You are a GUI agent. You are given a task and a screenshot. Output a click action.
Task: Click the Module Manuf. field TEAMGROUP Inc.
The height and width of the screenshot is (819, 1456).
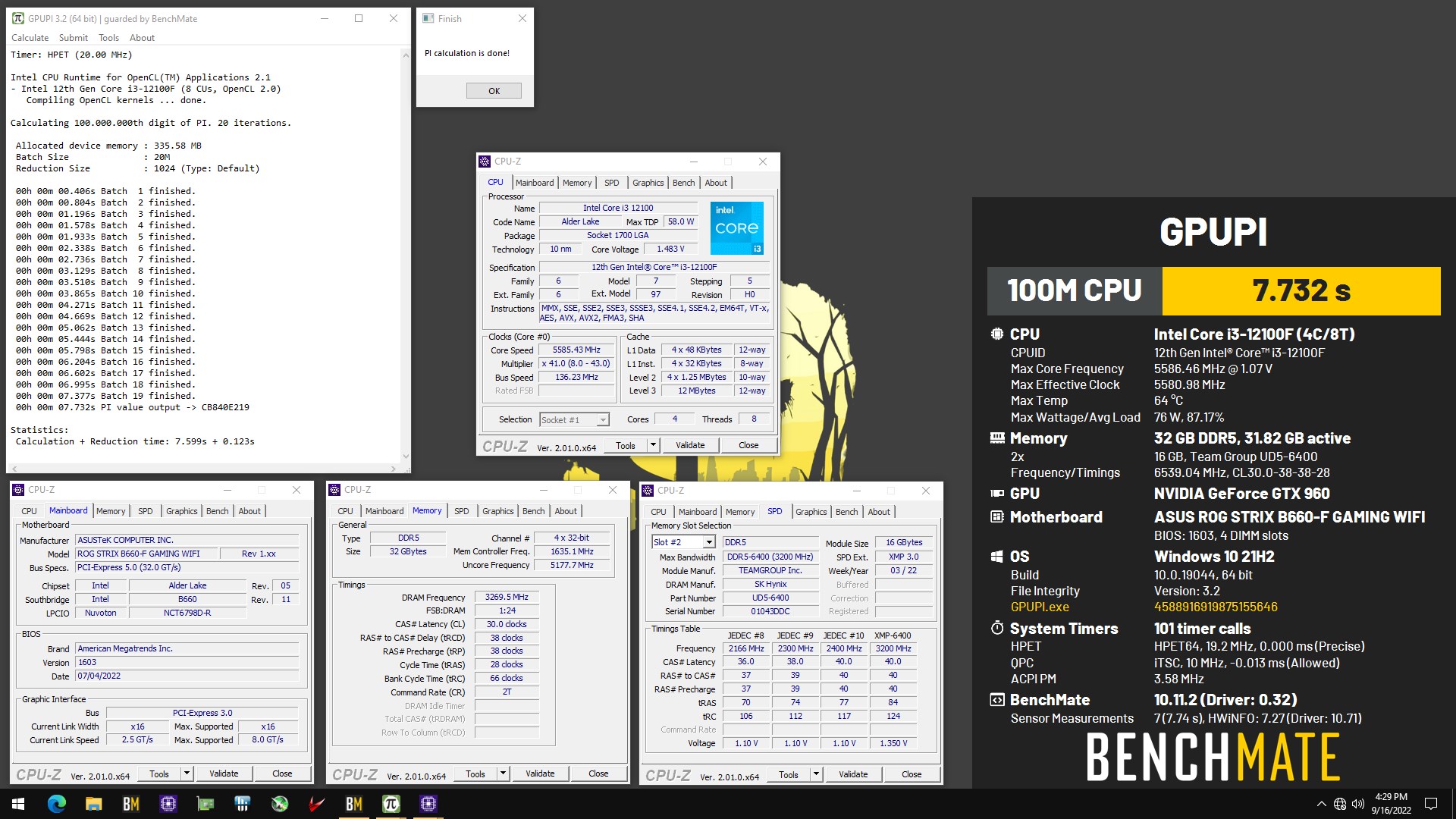(770, 571)
